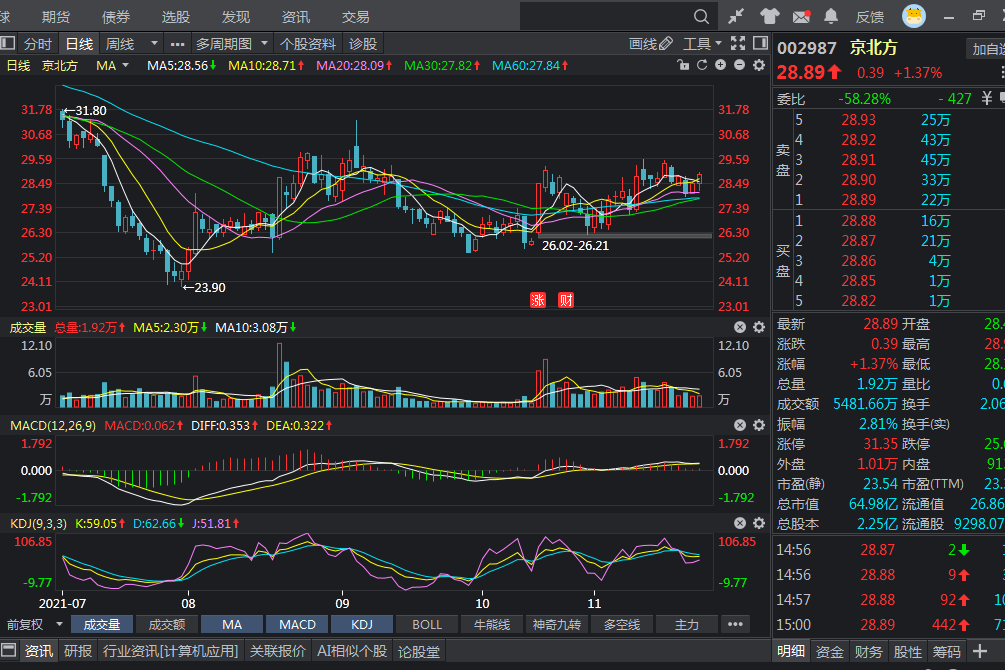Open the 前复权 adjustment dropdown
The image size is (1005, 670).
tap(31, 625)
